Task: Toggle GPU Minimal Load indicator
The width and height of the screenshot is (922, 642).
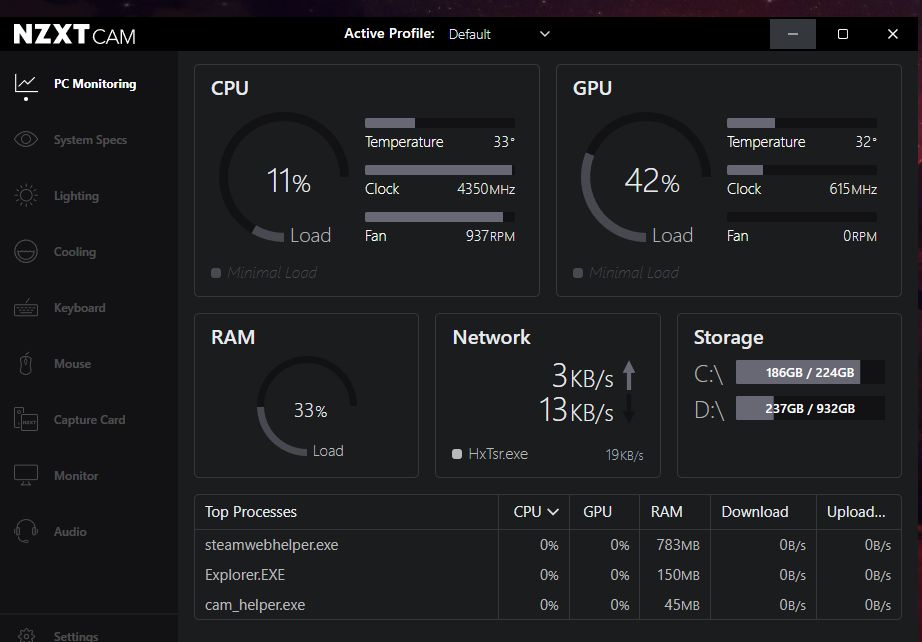Action: pyautogui.click(x=578, y=273)
